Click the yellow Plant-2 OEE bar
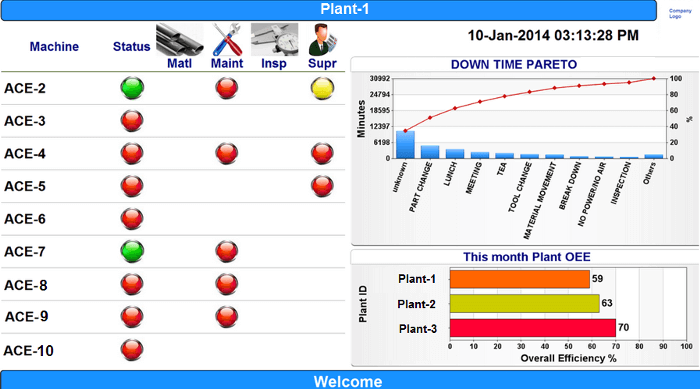The image size is (700, 389). (x=525, y=304)
